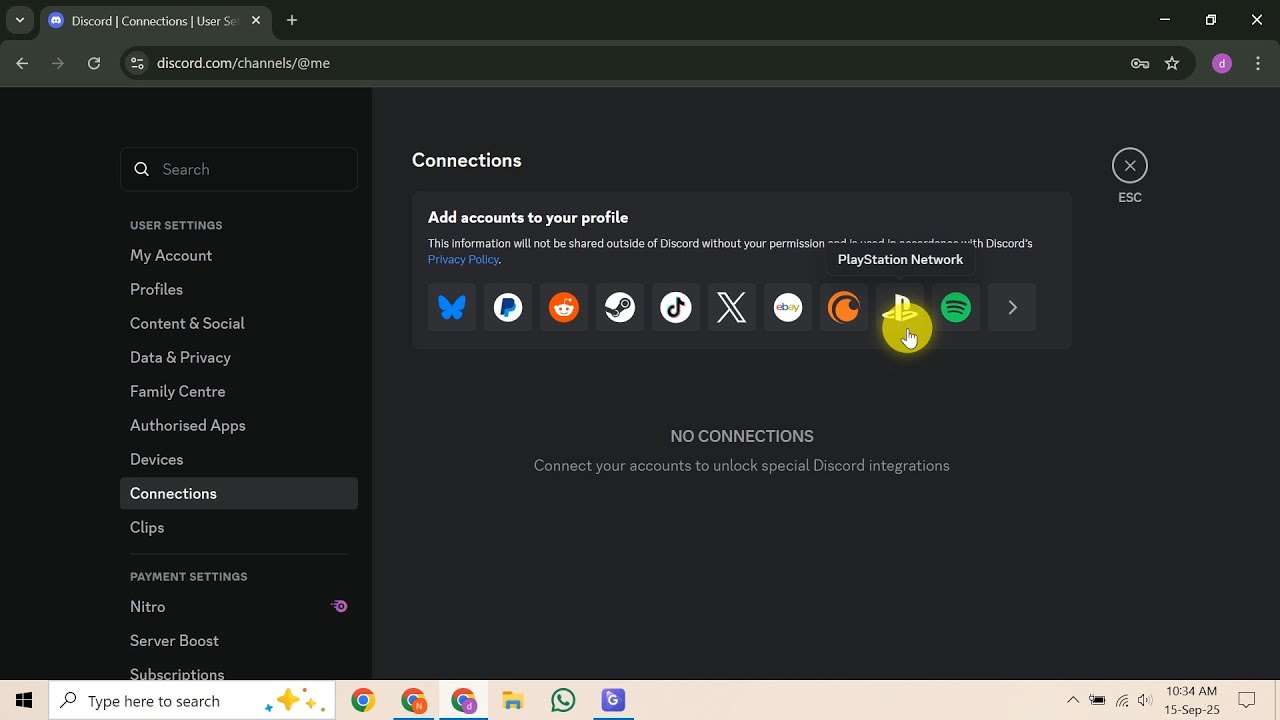The width and height of the screenshot is (1280, 720).
Task: Open WhatsApp from taskbar
Action: click(563, 701)
